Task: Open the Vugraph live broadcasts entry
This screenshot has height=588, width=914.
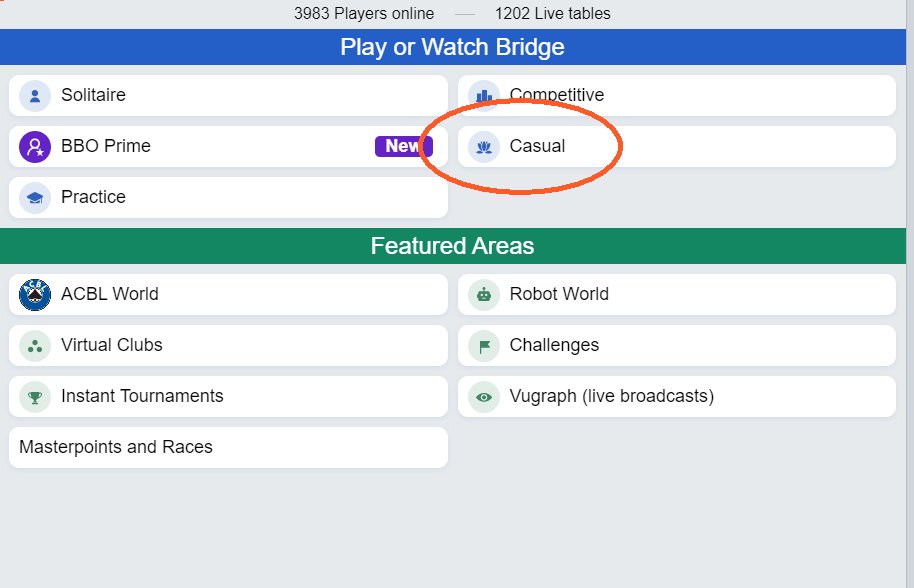Action: click(677, 397)
